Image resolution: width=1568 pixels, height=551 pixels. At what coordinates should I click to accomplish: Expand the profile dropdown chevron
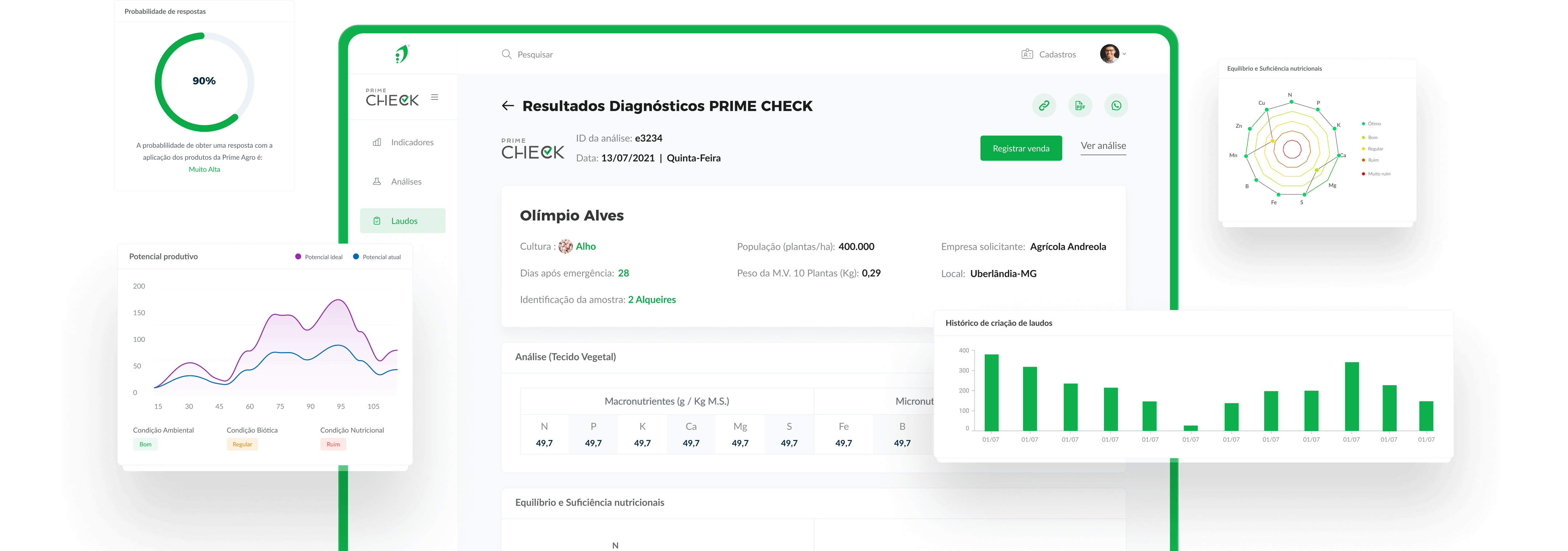[x=1124, y=54]
